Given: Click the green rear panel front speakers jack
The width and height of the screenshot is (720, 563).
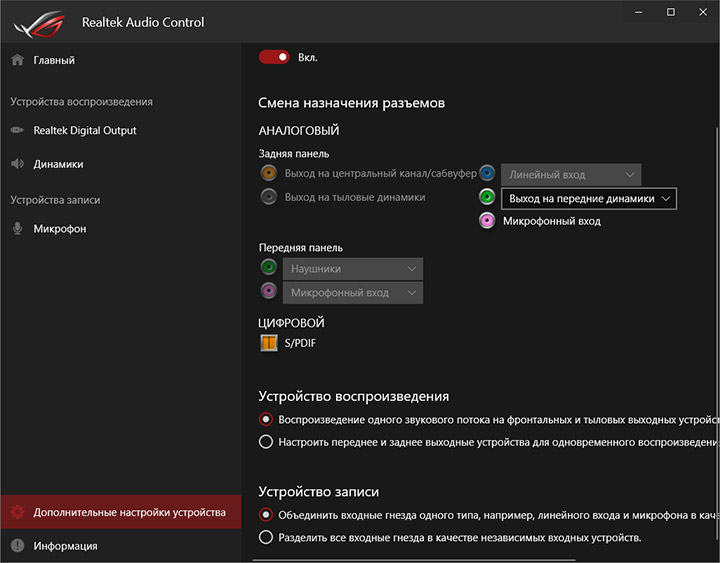Looking at the screenshot, I should tap(487, 197).
